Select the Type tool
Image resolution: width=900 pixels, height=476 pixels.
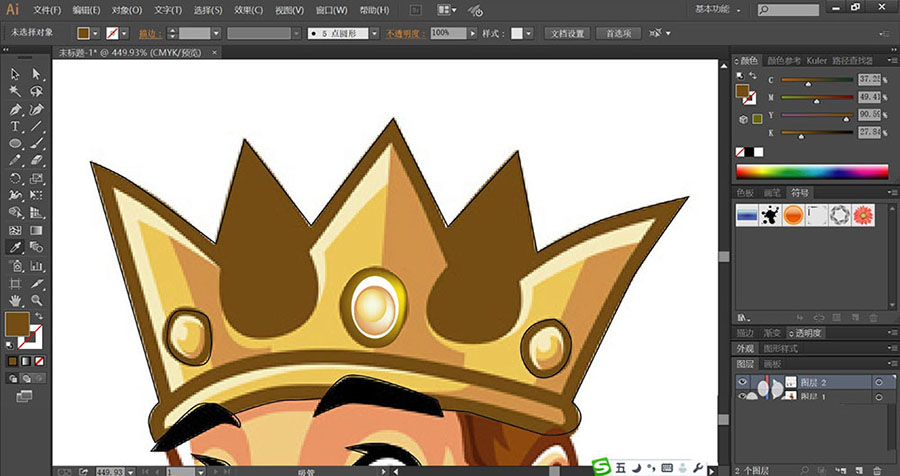pos(15,126)
